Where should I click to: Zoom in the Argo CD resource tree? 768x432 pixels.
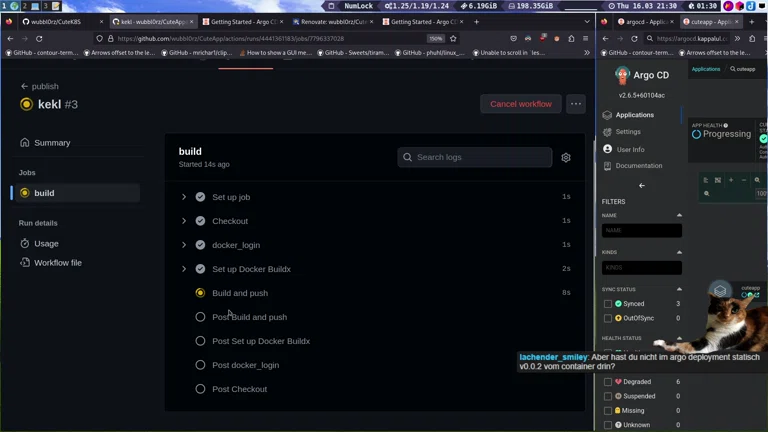[x=731, y=180]
